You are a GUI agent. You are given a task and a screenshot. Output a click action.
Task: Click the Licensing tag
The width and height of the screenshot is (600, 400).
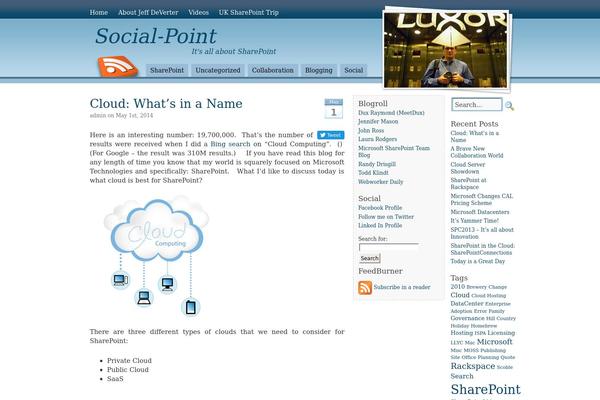pyautogui.click(x=501, y=333)
